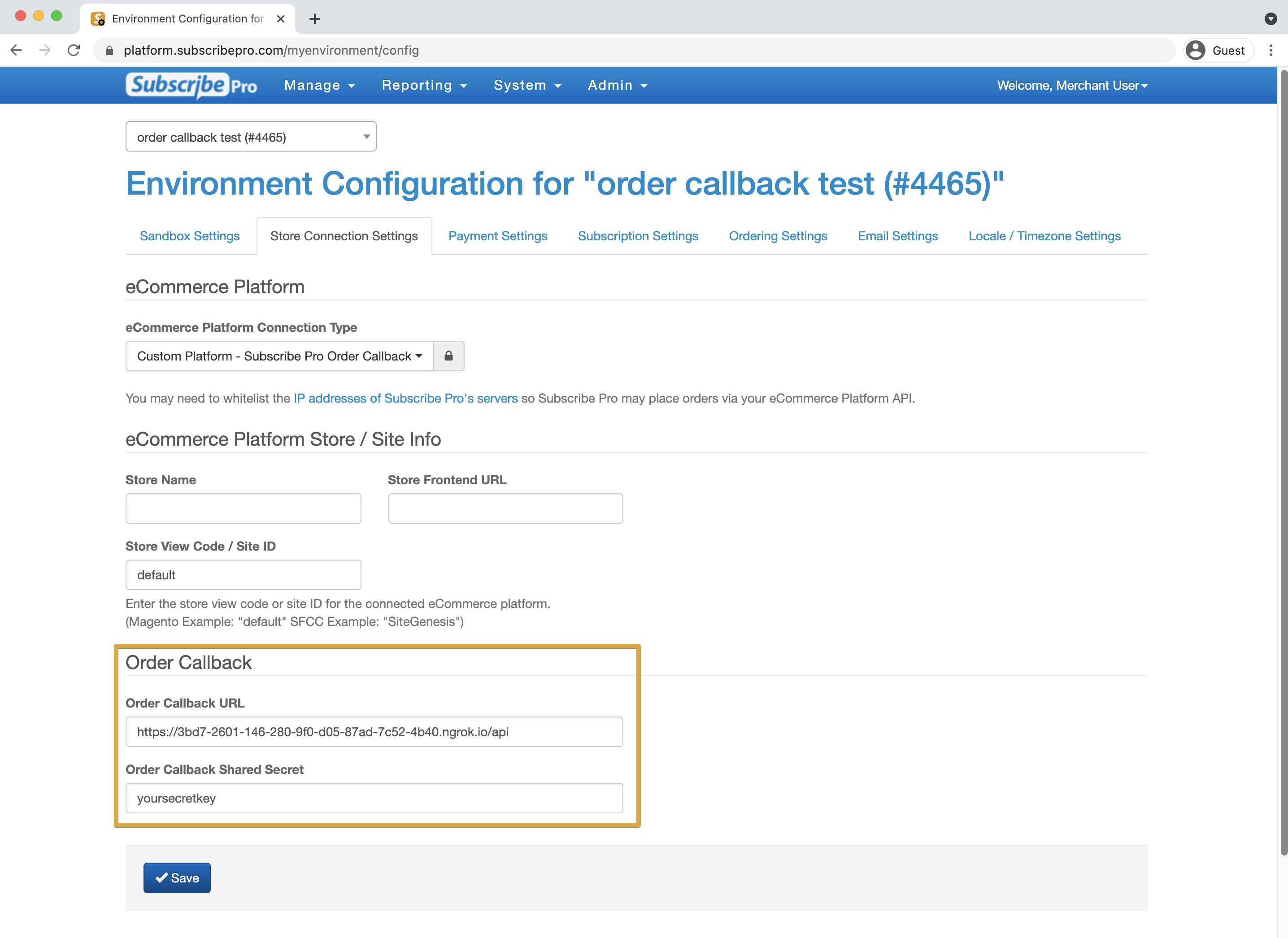1288x938 pixels.
Task: Open a new tab with the plus icon
Action: [x=315, y=18]
